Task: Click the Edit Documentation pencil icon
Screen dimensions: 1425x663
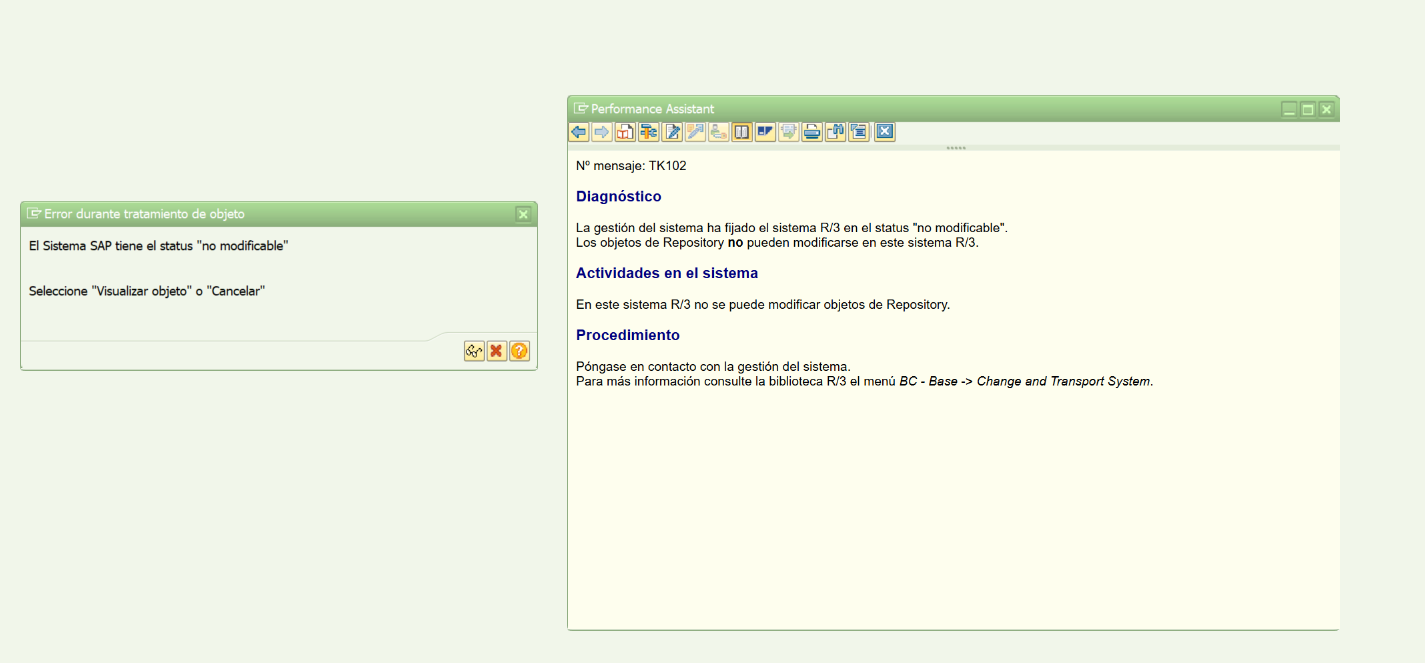Action: [x=672, y=132]
